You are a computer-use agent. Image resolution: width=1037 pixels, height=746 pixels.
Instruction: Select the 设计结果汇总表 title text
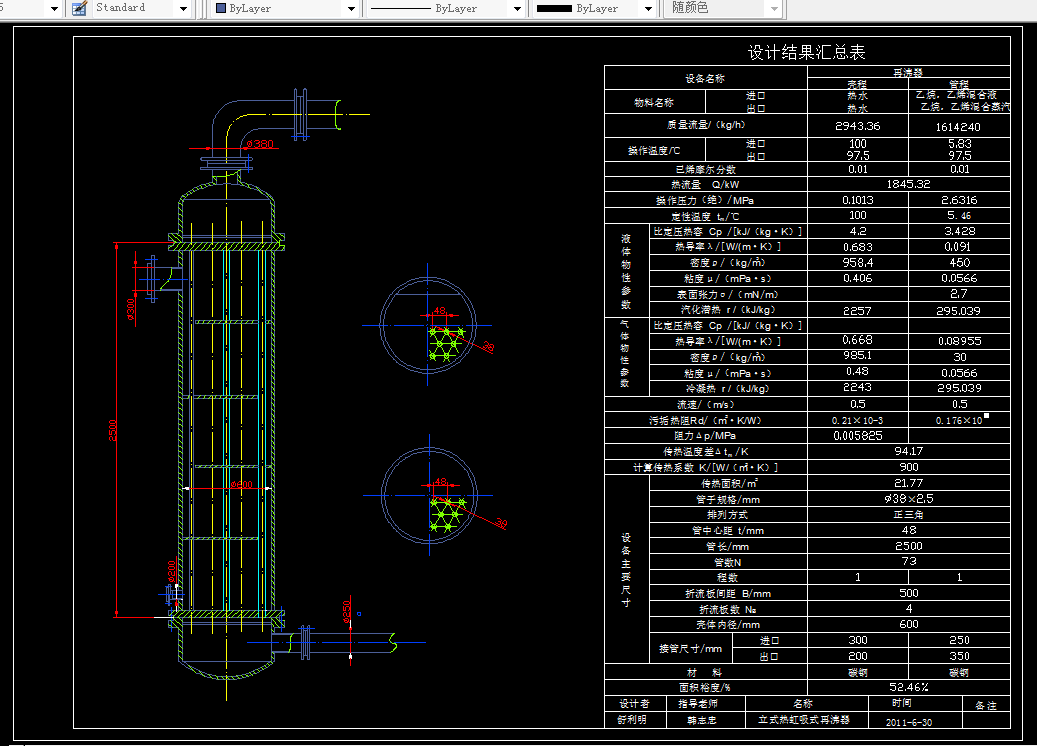tap(806, 52)
